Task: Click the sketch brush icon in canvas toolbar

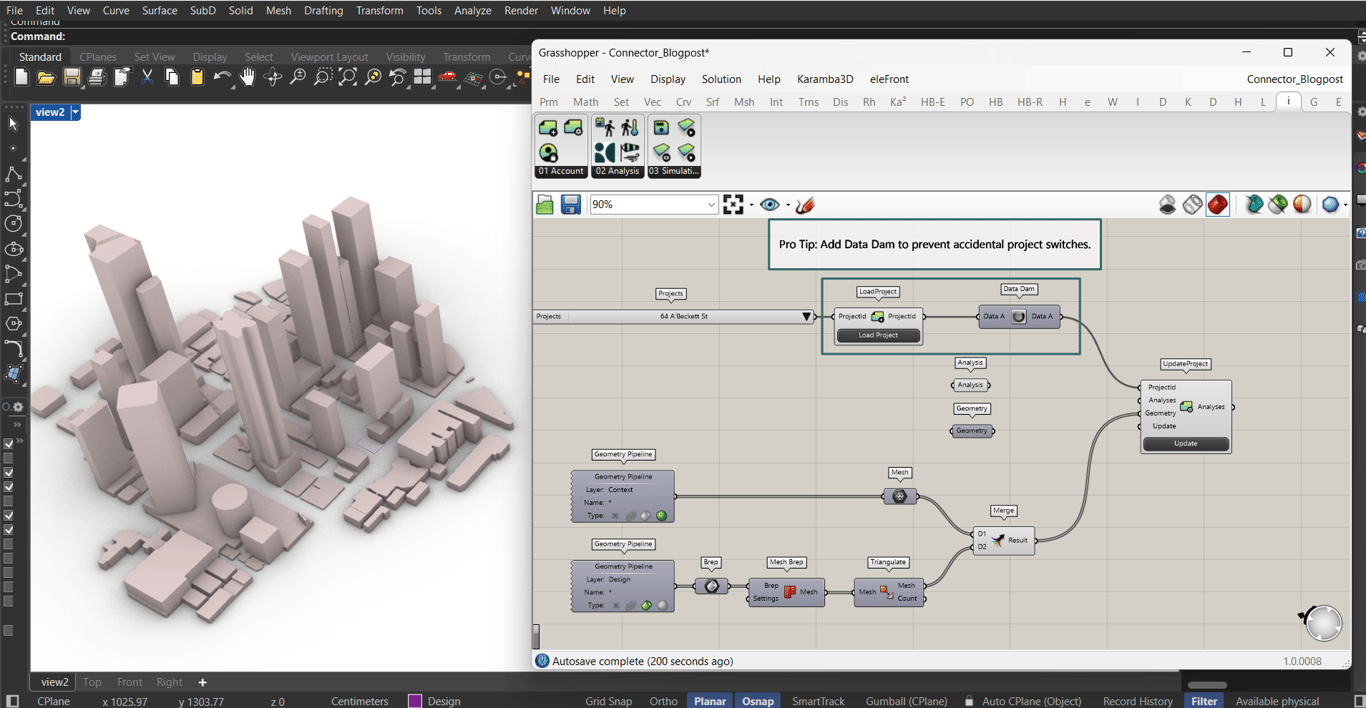Action: (x=805, y=205)
